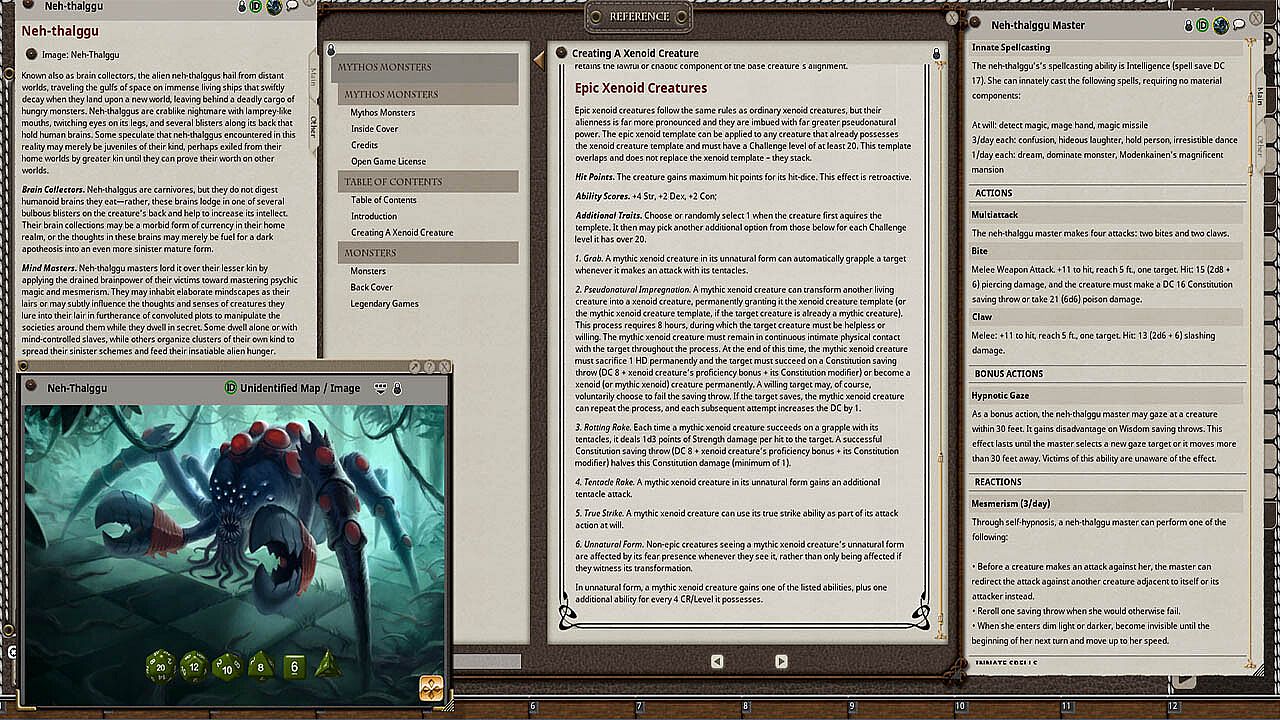The width and height of the screenshot is (1280, 720).
Task: Open Main tab on Neh-thalggu Master sheet
Action: coord(1258,96)
